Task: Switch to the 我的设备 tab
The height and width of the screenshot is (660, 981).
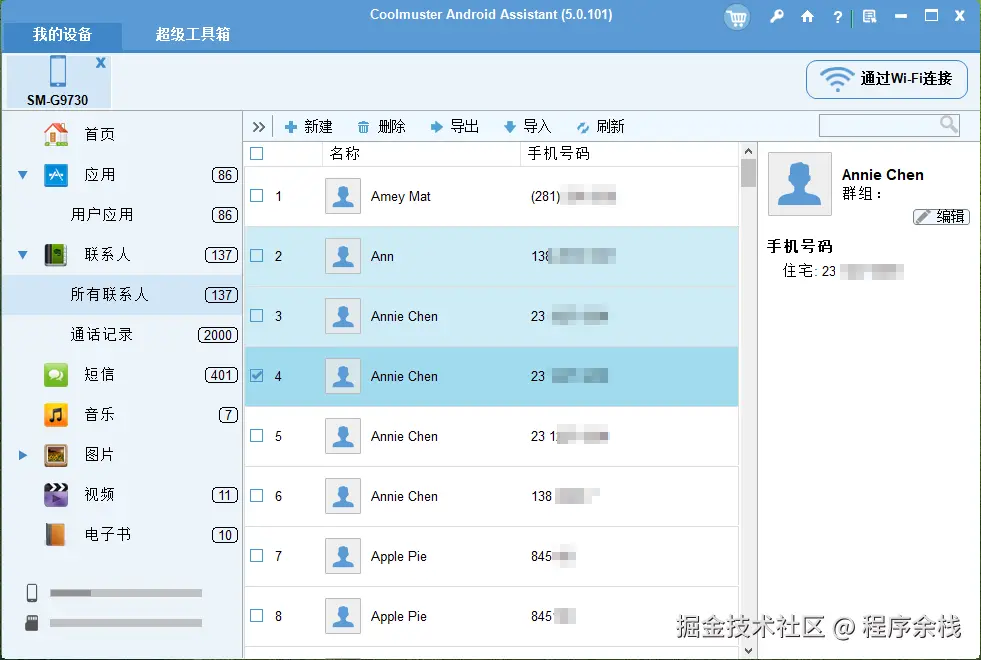Action: point(62,34)
